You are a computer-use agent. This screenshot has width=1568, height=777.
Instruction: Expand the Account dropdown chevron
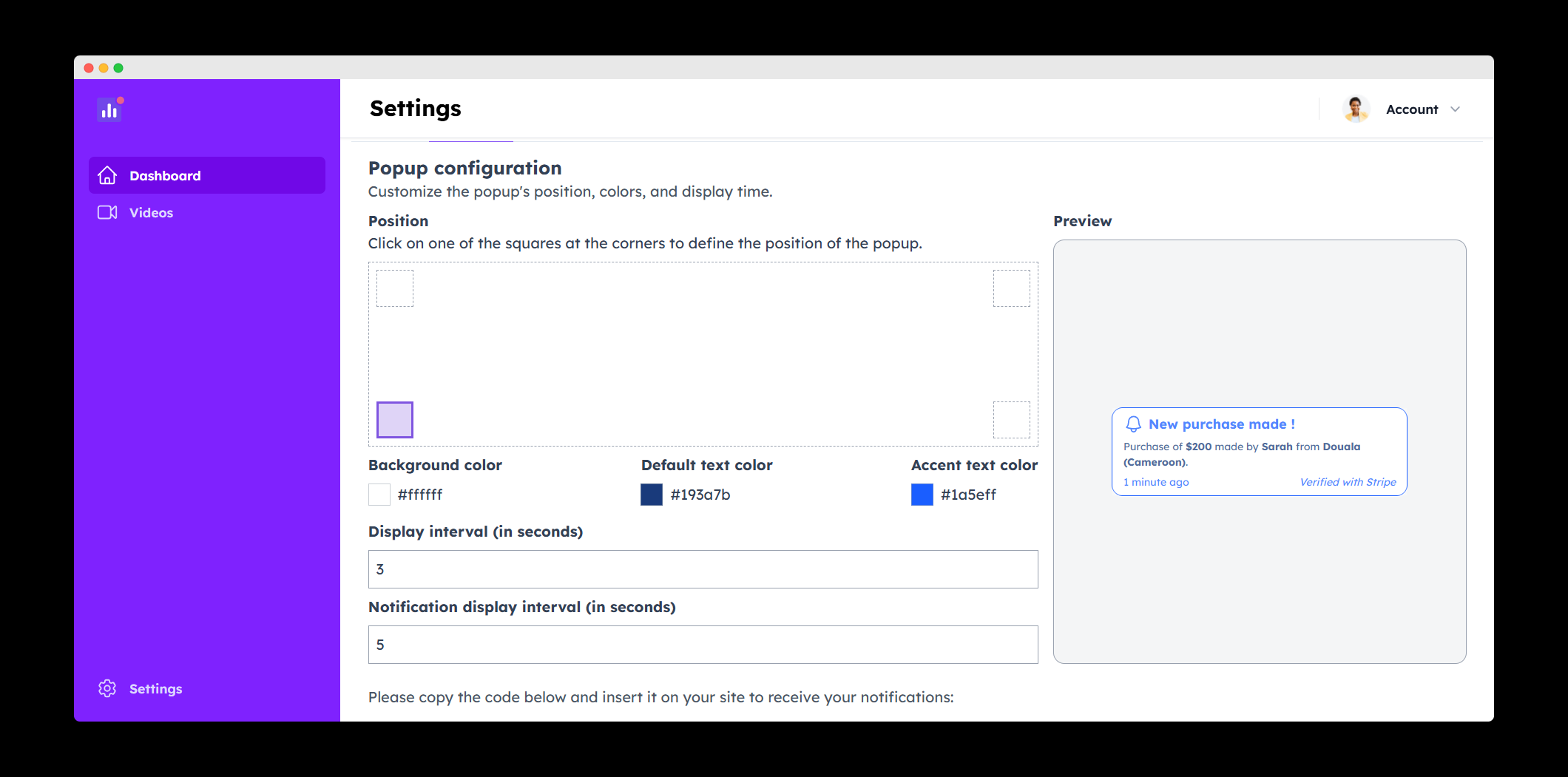pos(1455,109)
